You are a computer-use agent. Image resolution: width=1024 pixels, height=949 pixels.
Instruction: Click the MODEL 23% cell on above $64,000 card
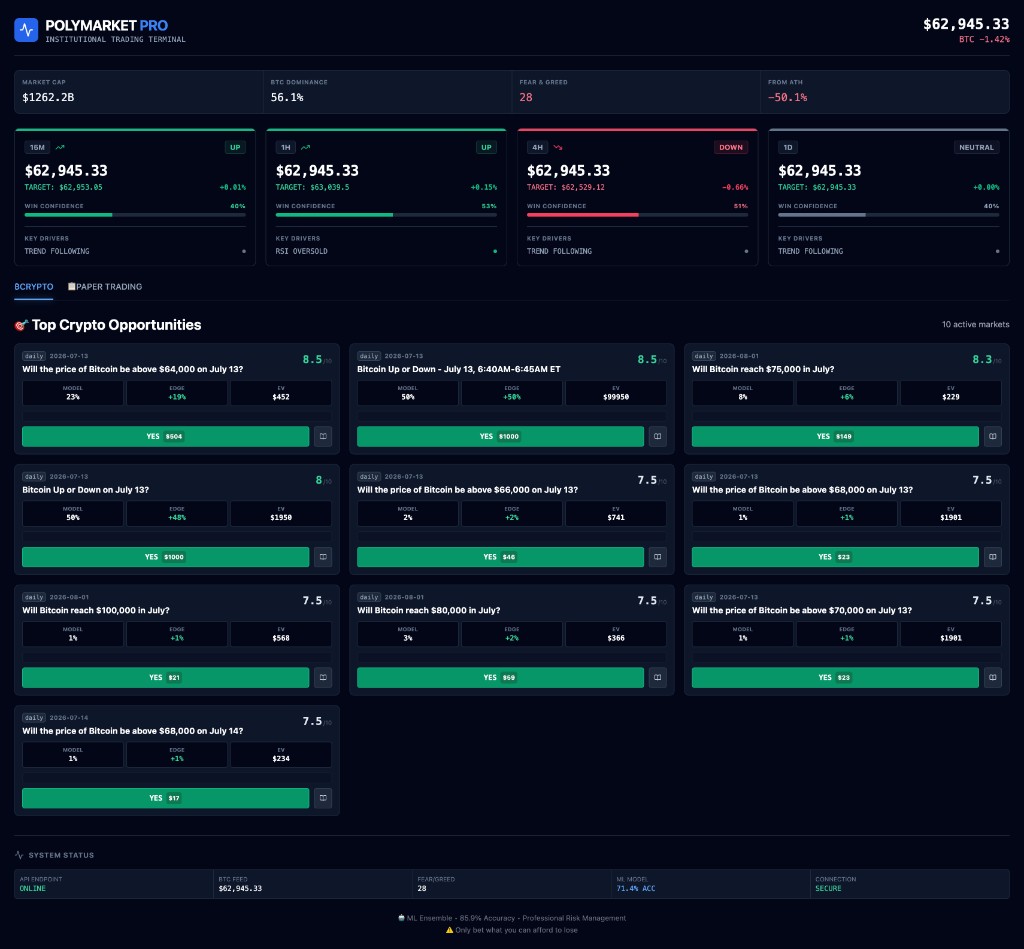(x=73, y=393)
